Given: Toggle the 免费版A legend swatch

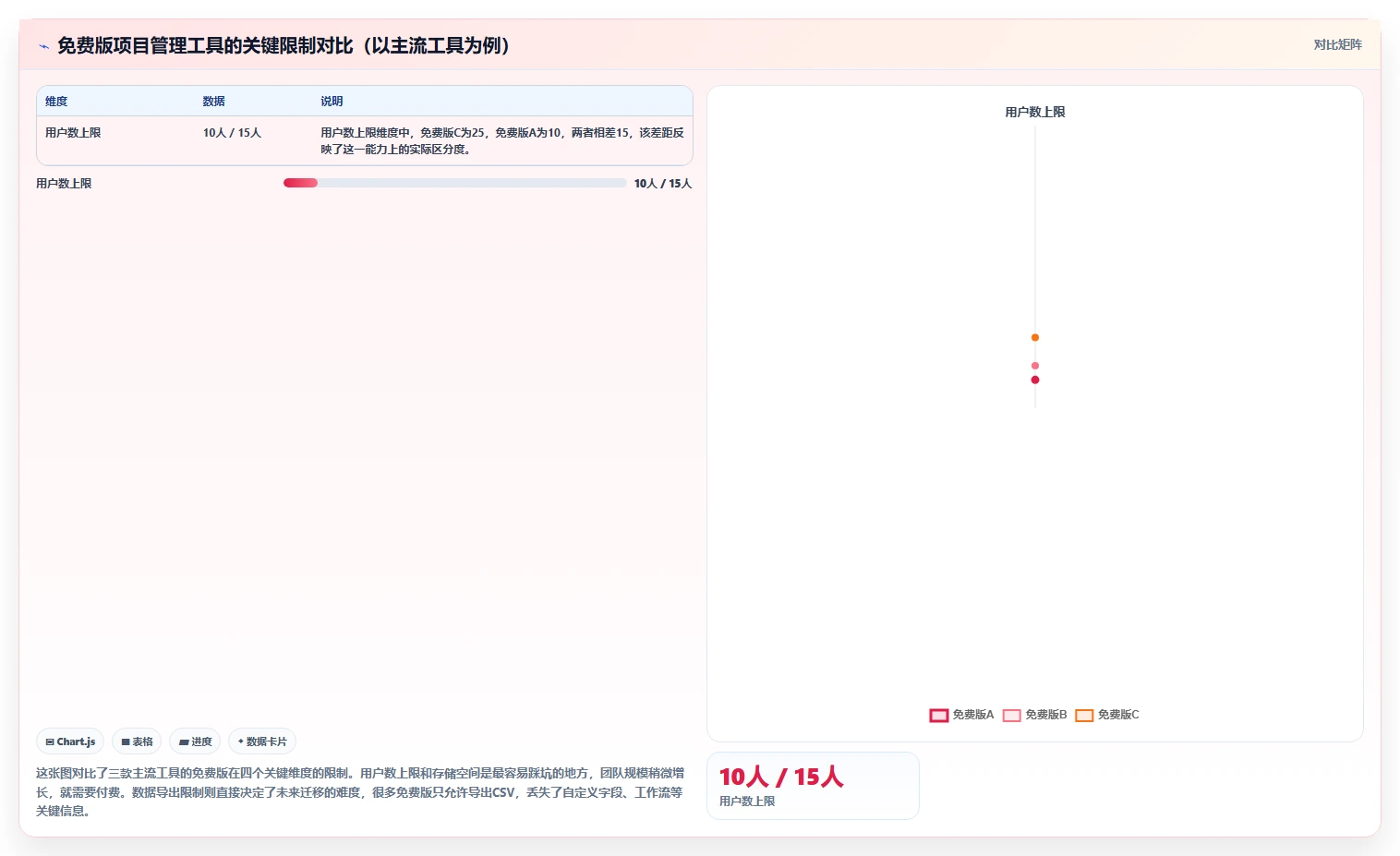Looking at the screenshot, I should pyautogui.click(x=939, y=715).
